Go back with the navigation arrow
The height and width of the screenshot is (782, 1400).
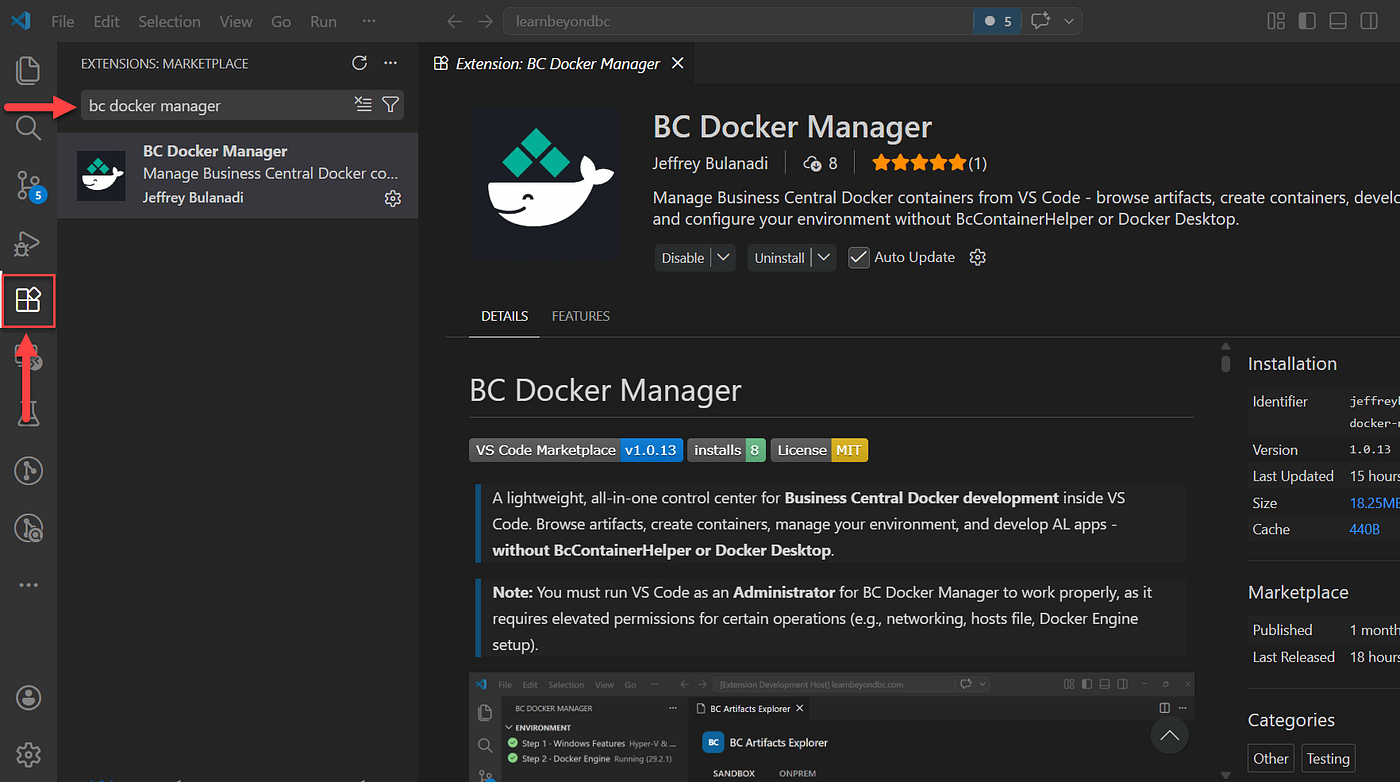click(x=454, y=21)
